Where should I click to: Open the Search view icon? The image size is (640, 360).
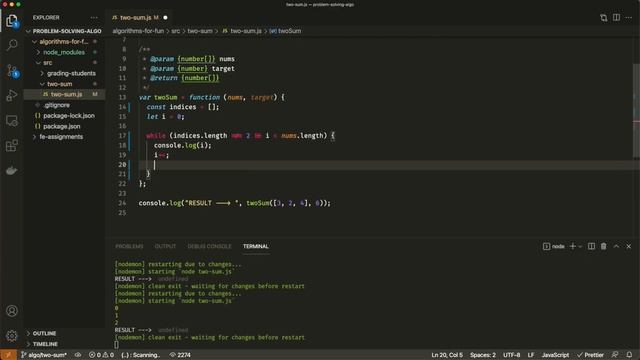[11, 45]
